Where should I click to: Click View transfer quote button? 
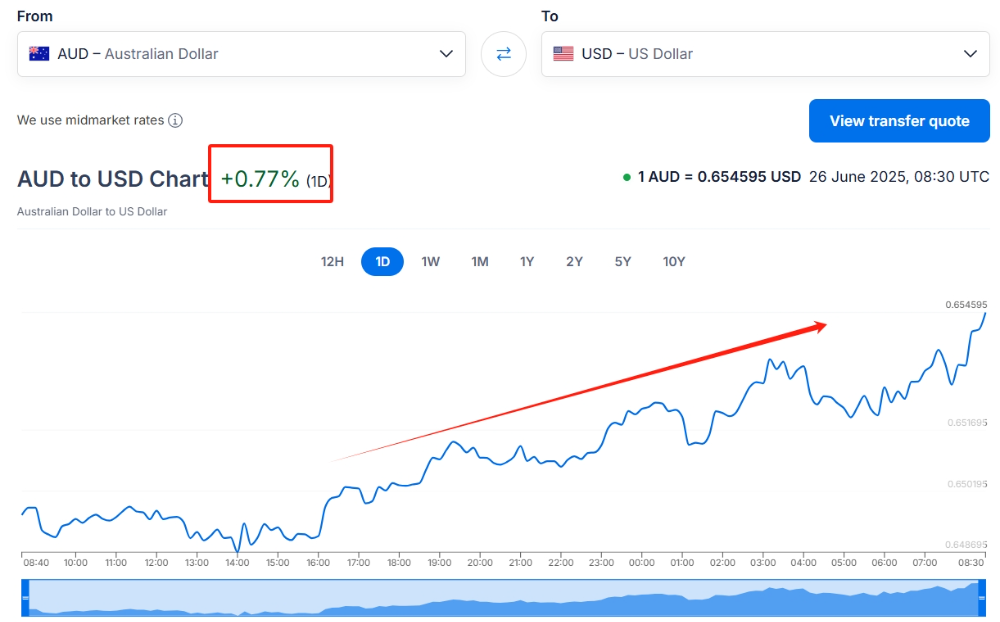[x=899, y=121]
